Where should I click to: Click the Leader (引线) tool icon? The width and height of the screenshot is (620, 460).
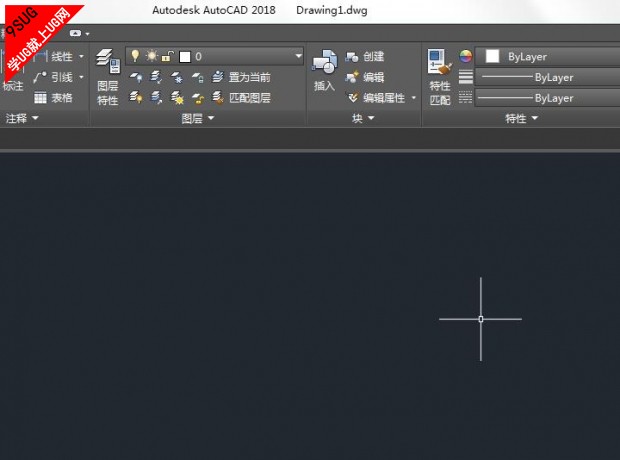(40, 77)
